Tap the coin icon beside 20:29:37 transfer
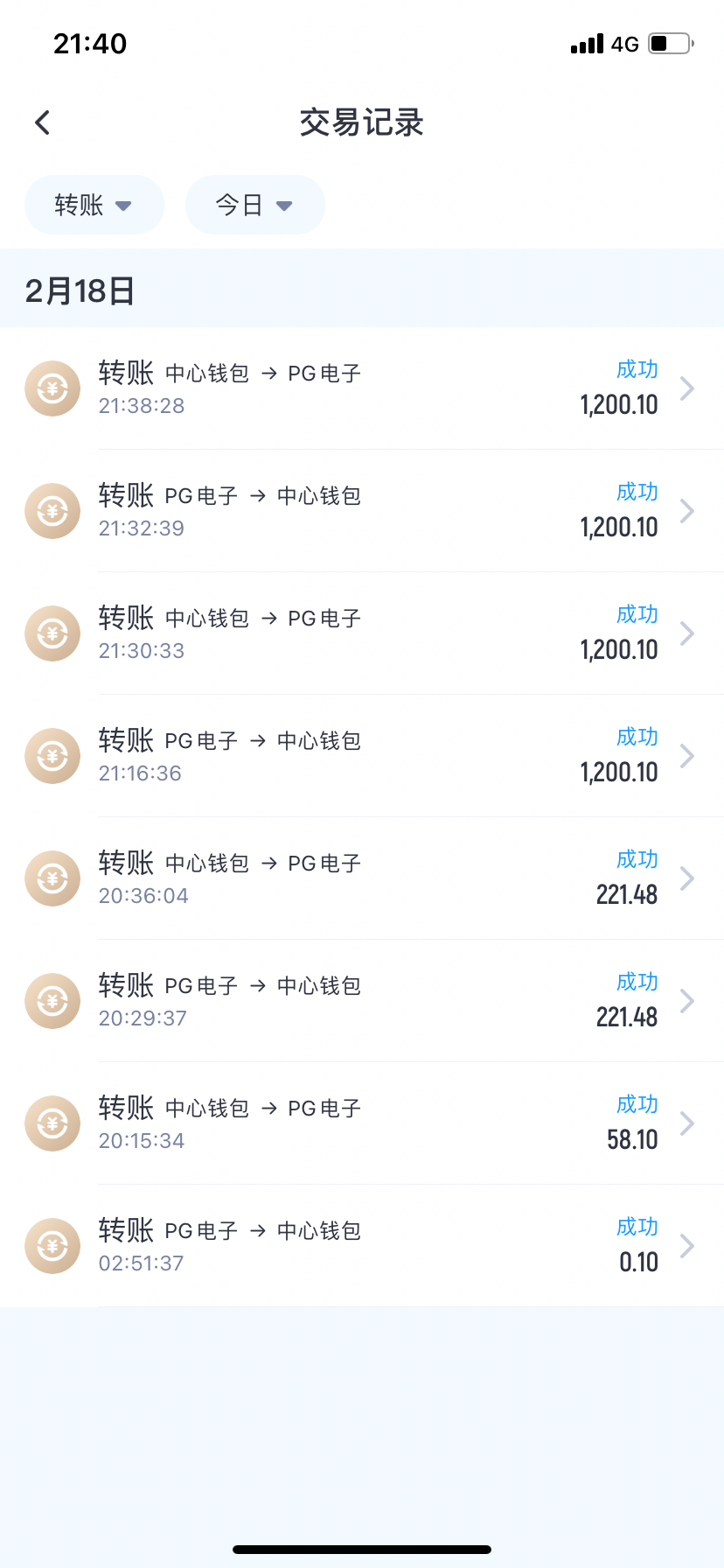Viewport: 724px width, 1568px height. click(x=52, y=1001)
